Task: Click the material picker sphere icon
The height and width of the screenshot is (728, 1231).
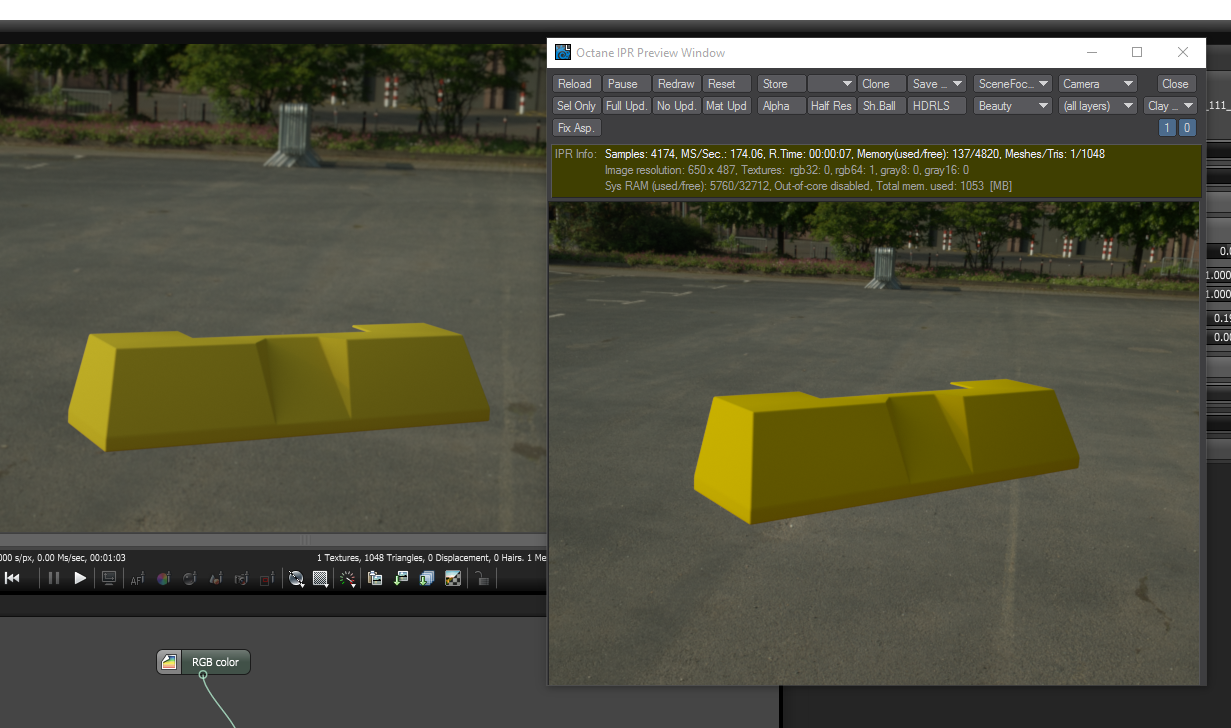Action: click(x=189, y=578)
